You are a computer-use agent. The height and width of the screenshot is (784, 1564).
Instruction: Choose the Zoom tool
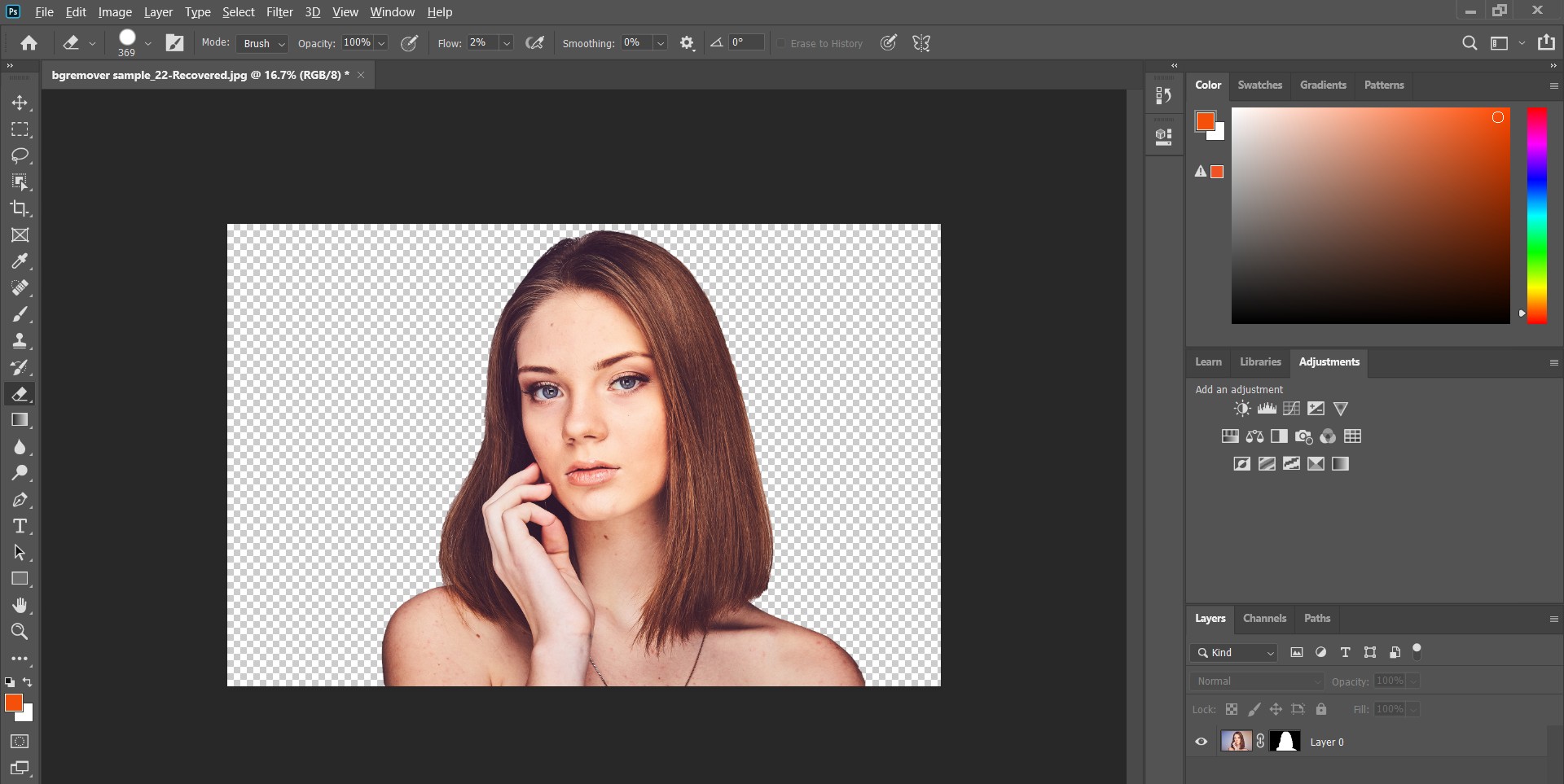click(x=20, y=632)
